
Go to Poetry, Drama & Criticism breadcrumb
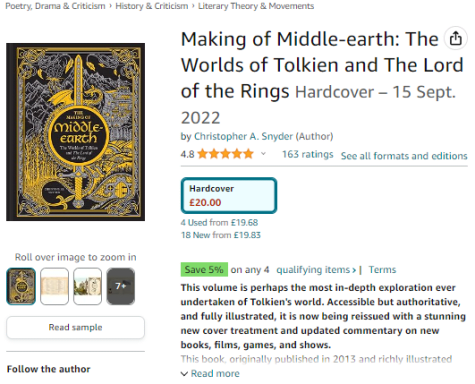coord(55,6)
